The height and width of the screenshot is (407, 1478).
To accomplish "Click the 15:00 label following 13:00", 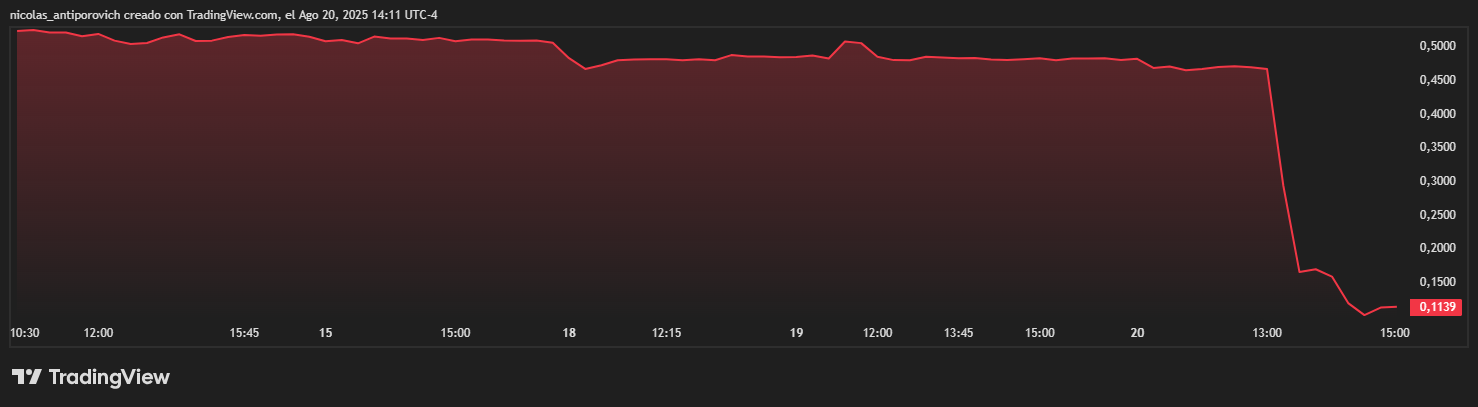I will [1395, 332].
